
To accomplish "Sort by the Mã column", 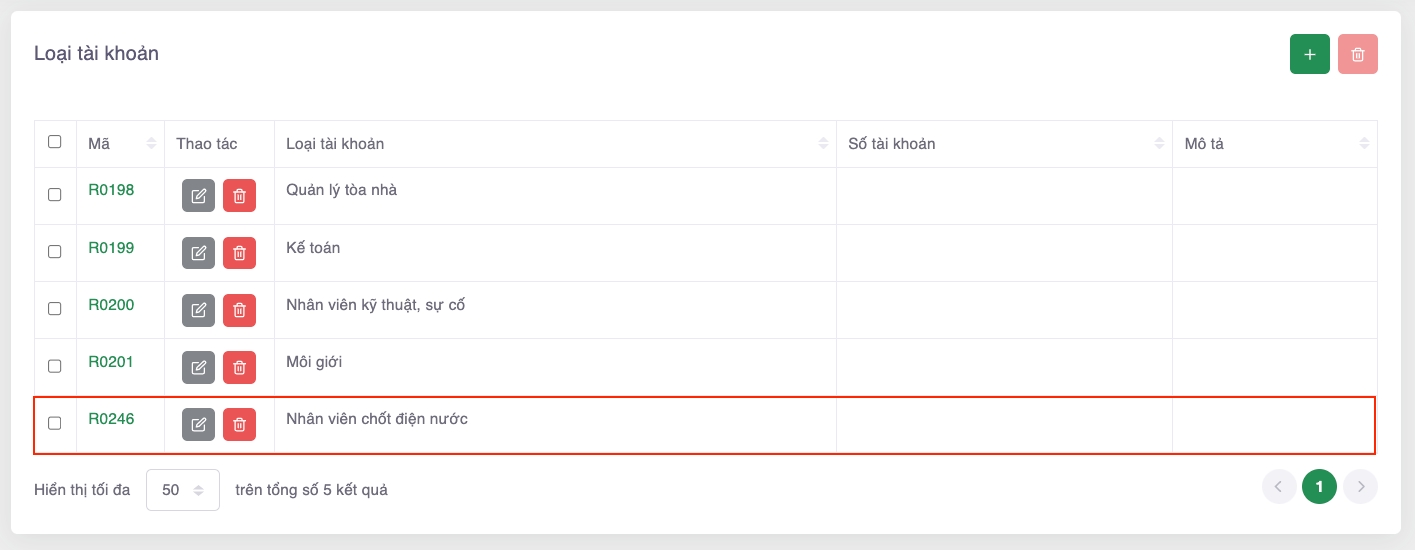I will (x=151, y=144).
